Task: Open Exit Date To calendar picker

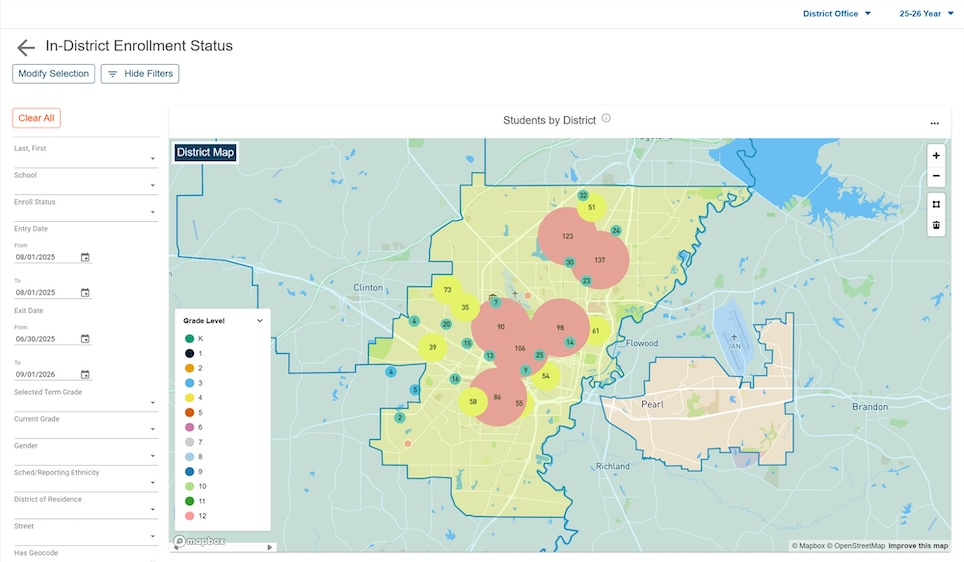Action: [x=85, y=374]
